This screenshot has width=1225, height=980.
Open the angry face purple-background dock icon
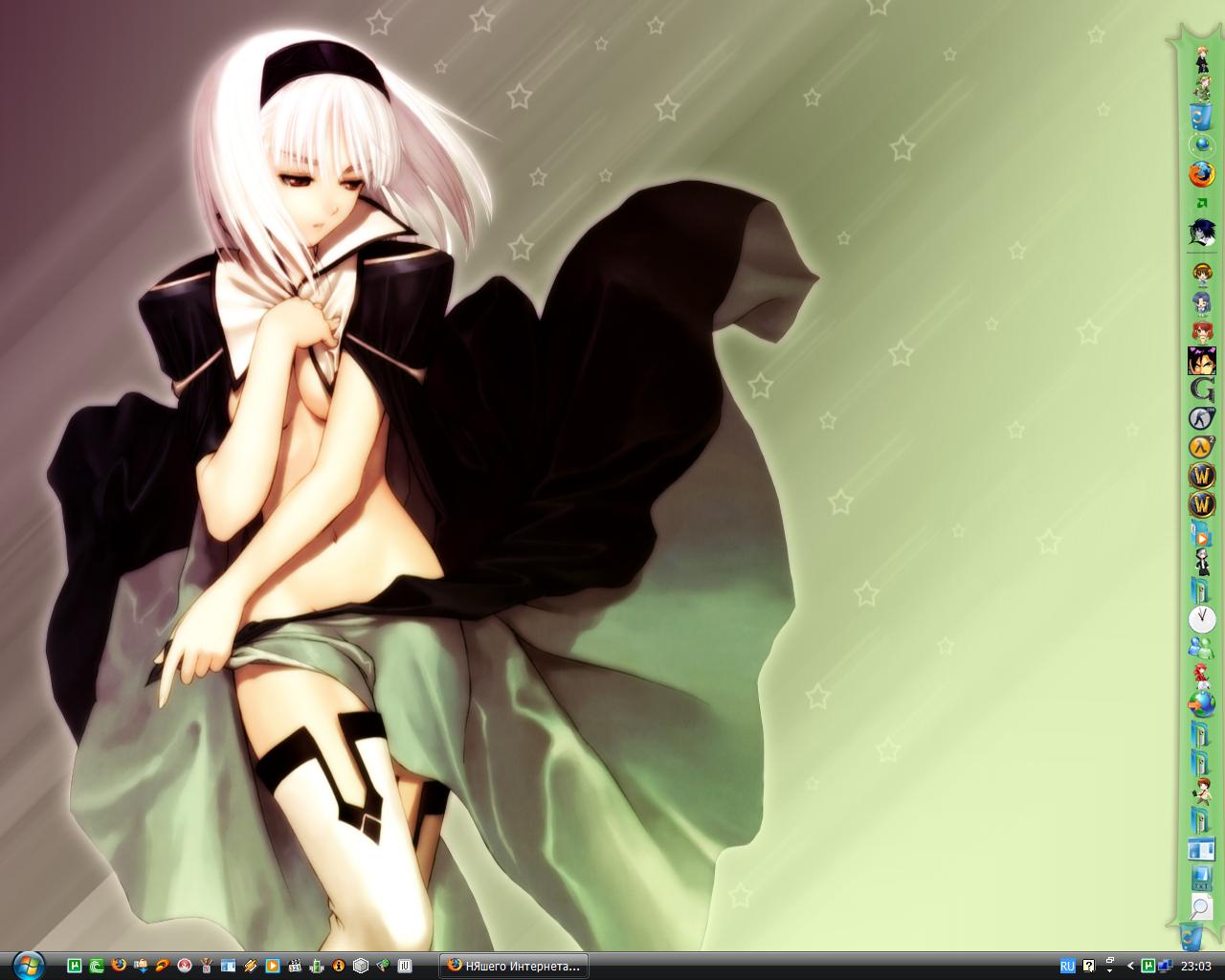1202,361
